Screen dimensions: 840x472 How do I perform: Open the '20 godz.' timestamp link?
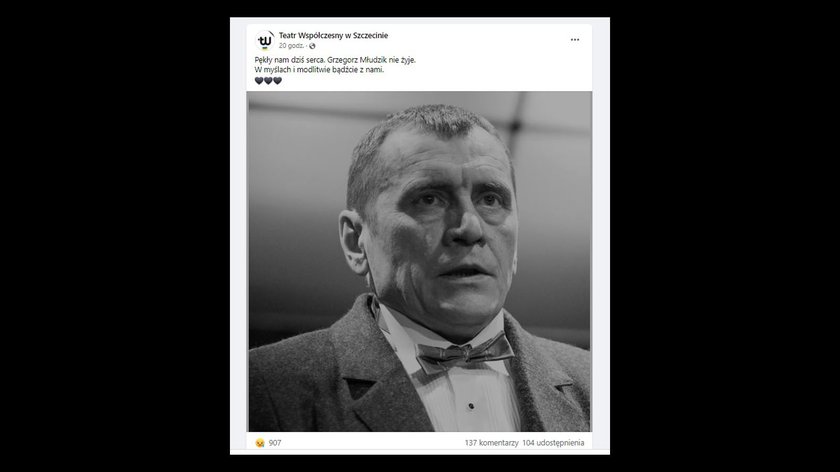(x=291, y=46)
